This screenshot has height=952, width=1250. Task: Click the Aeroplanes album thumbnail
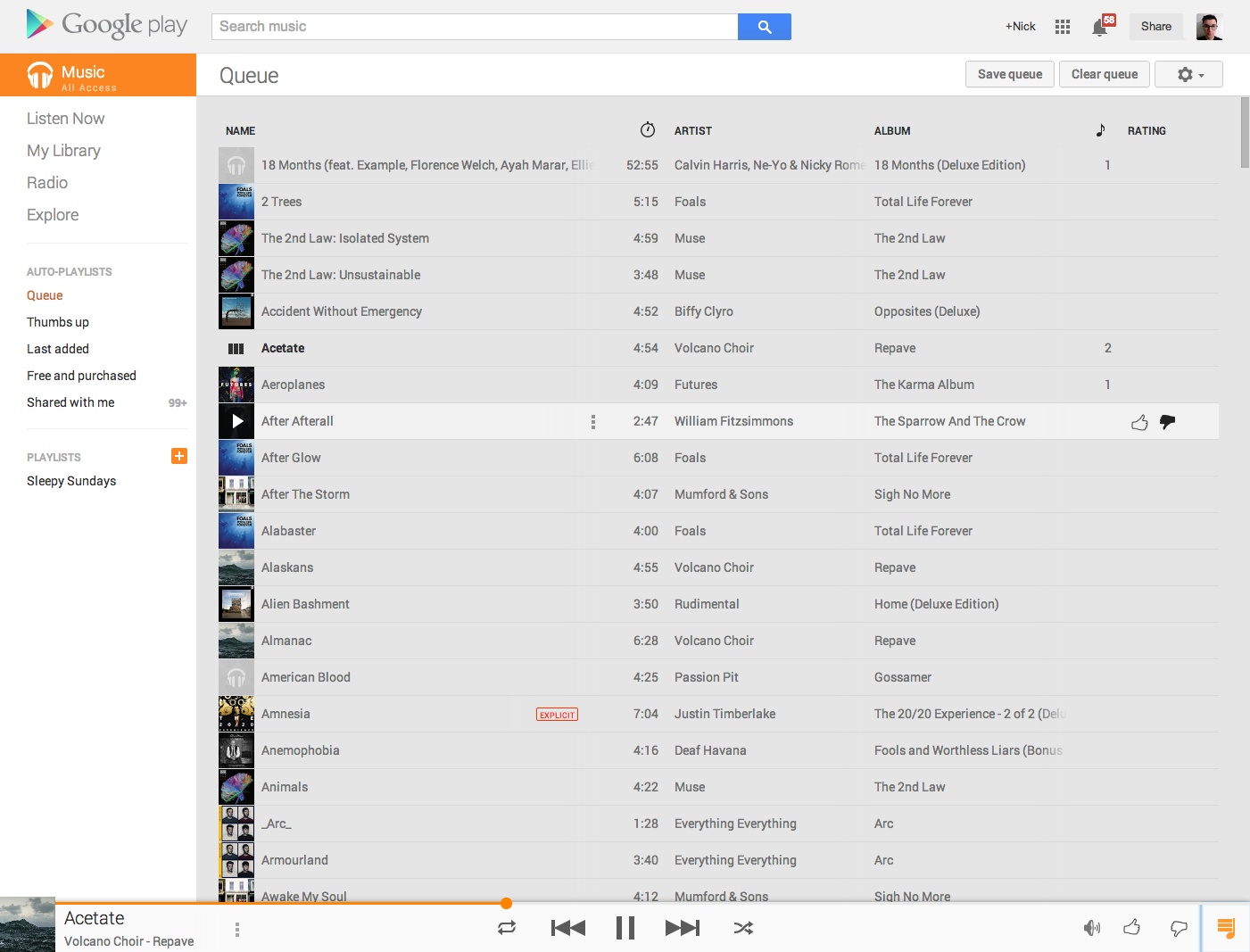(236, 385)
